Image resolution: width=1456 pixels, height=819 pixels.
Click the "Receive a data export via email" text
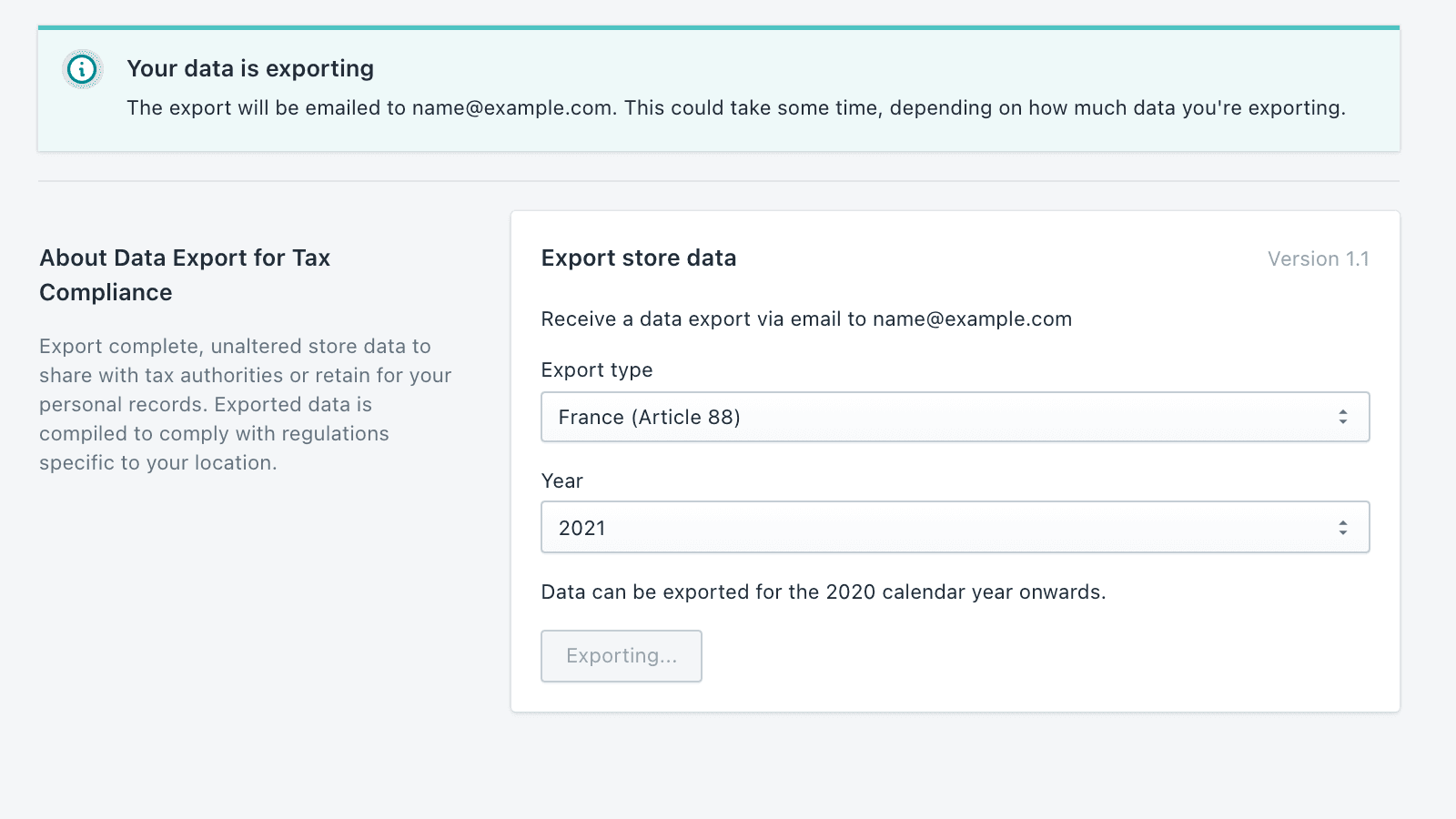[806, 319]
